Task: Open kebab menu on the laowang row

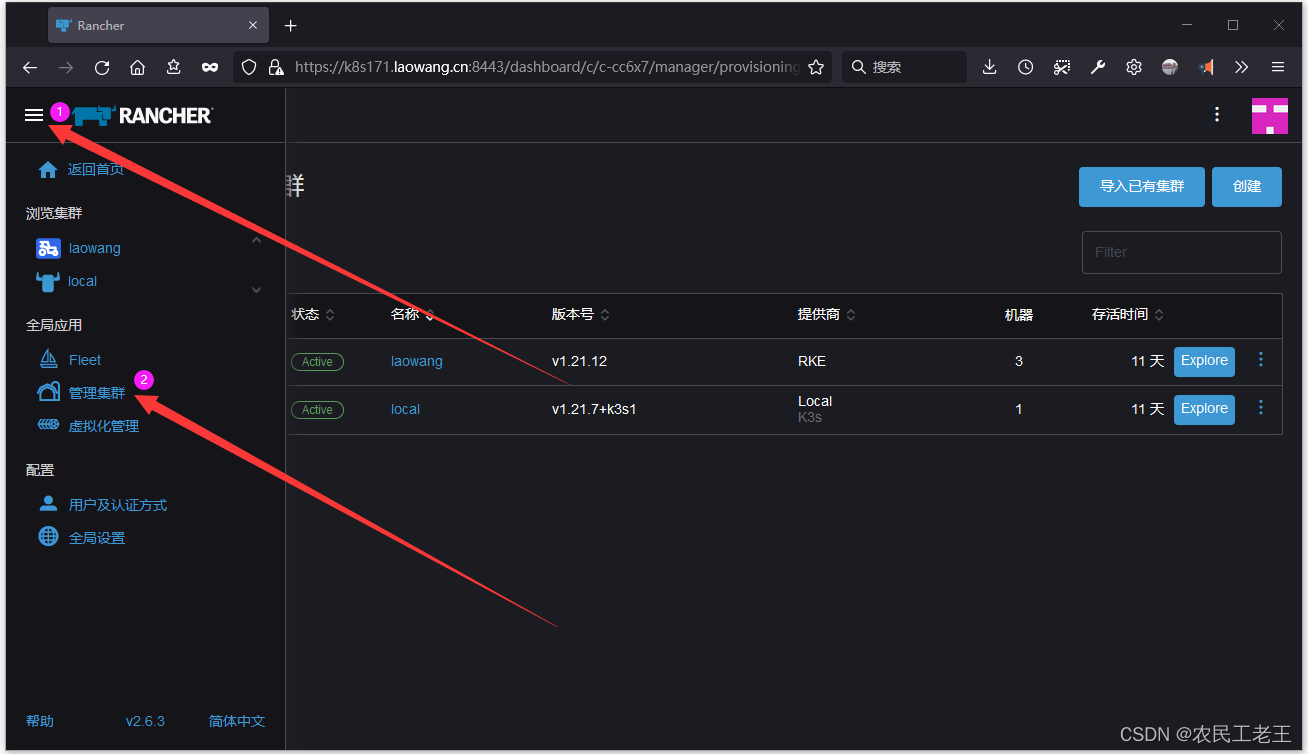Action: [1260, 360]
